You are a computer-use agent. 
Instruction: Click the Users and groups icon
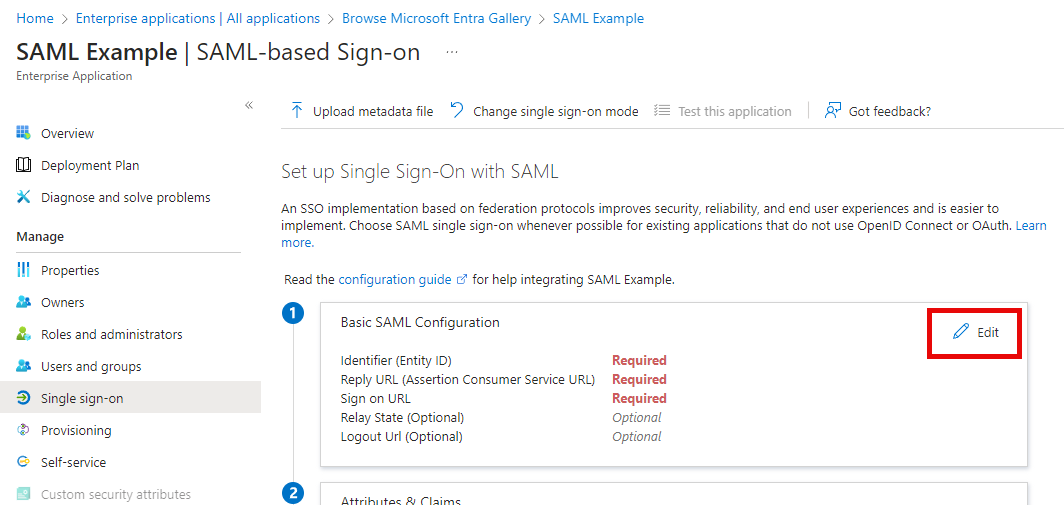pyautogui.click(x=23, y=366)
